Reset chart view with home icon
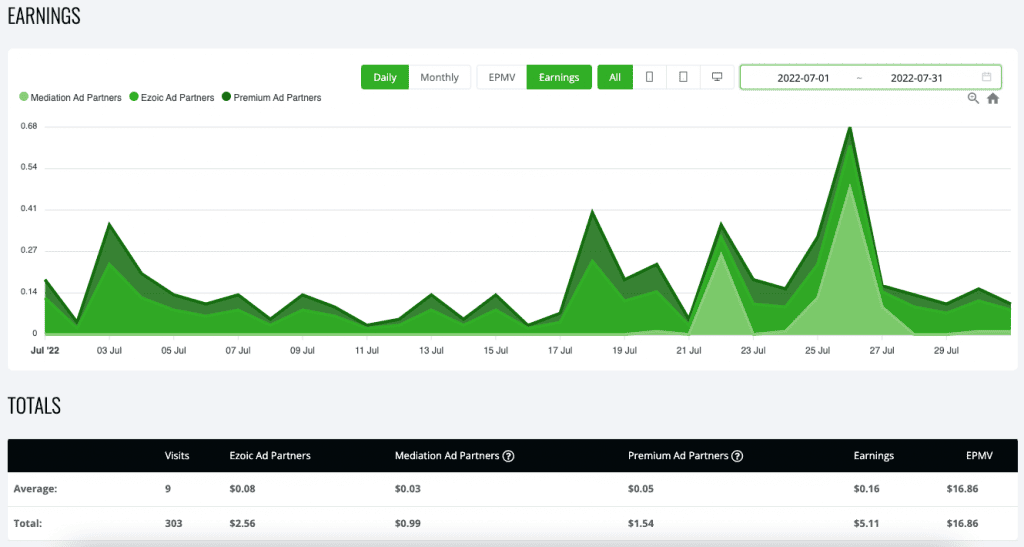The width and height of the screenshot is (1024, 547). pos(993,99)
